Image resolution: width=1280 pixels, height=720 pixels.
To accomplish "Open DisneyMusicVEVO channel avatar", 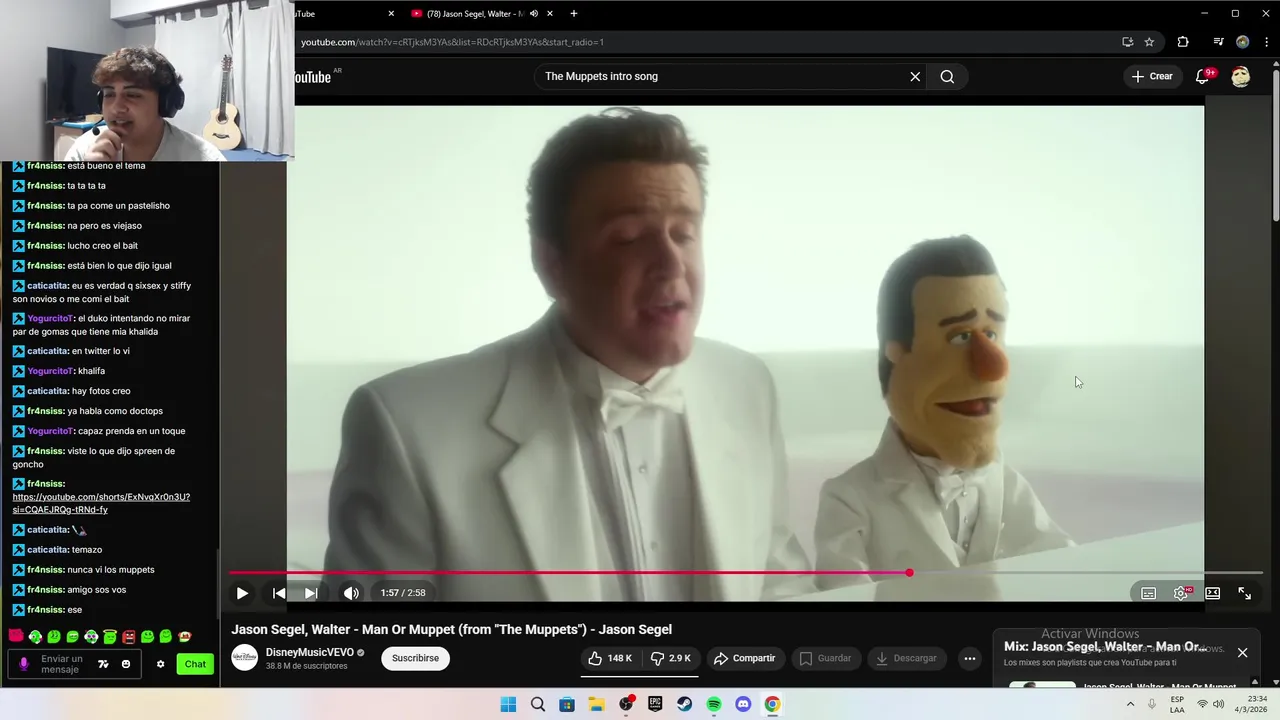I will pos(244,658).
